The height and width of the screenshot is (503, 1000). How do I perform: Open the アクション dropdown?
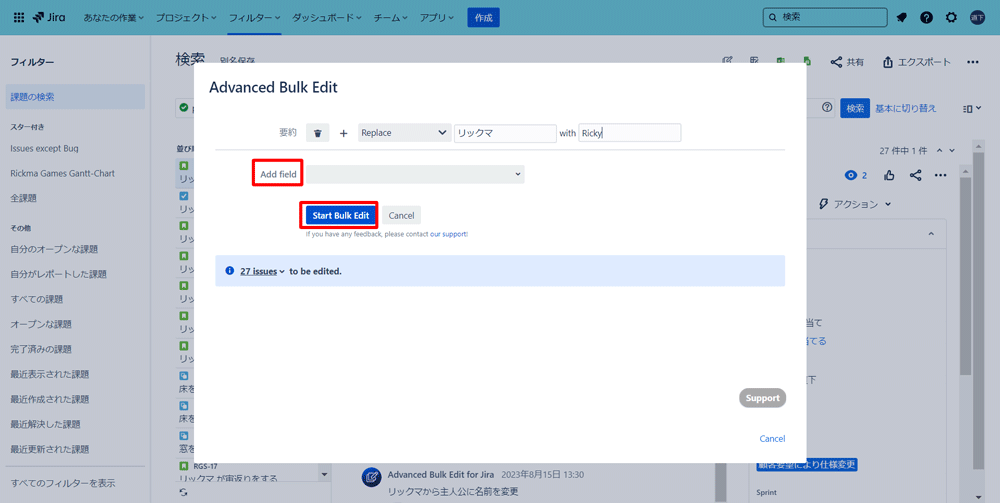pos(855,204)
